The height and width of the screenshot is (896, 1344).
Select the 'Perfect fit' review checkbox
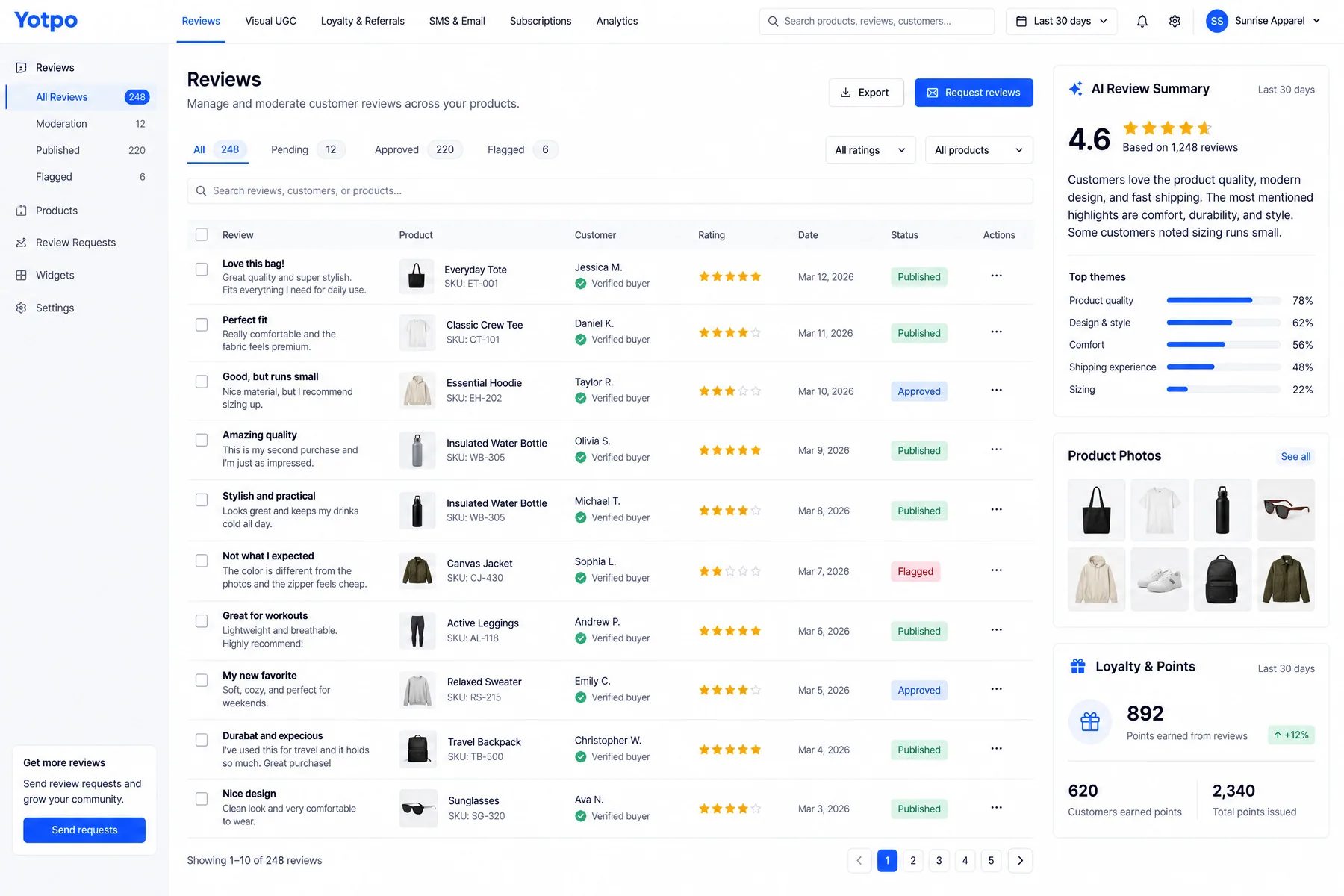[202, 325]
